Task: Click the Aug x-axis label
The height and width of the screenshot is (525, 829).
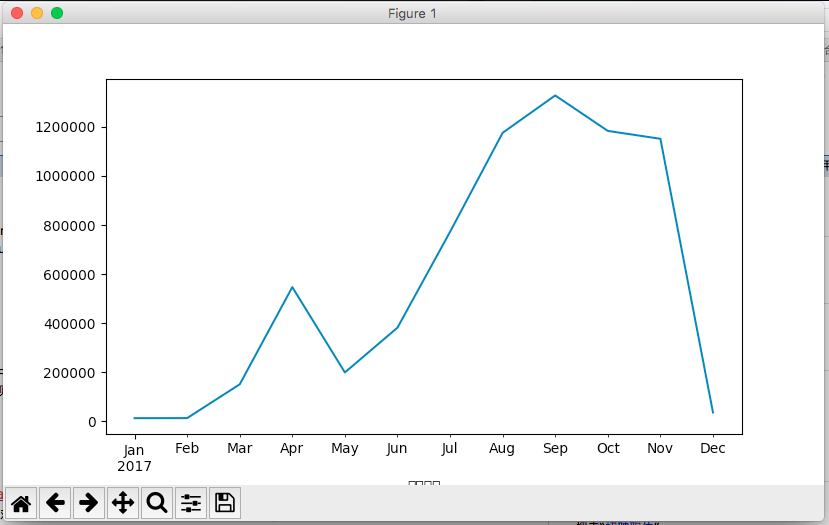Action: click(502, 449)
